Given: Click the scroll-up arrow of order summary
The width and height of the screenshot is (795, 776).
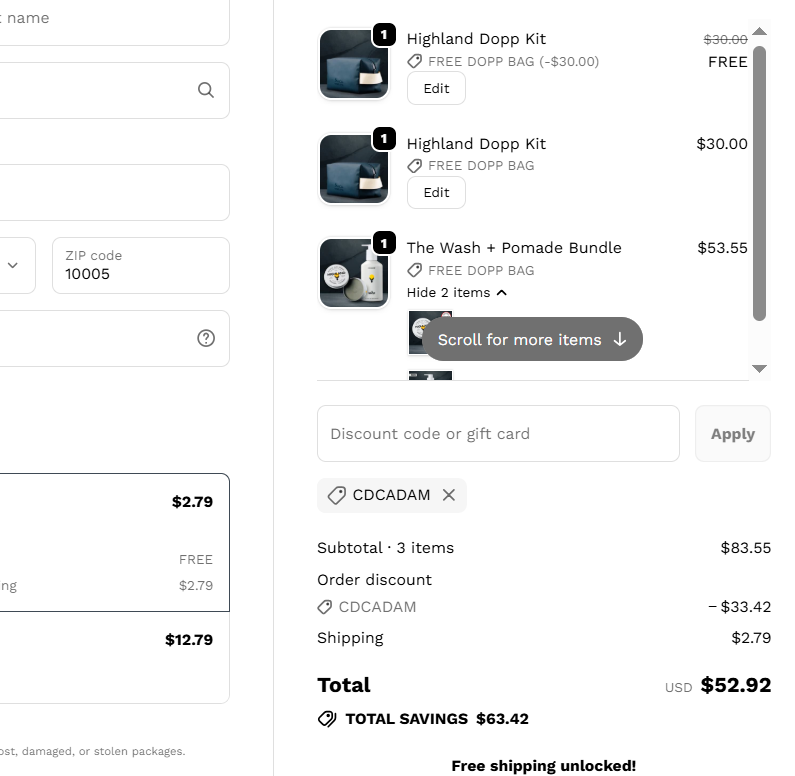Looking at the screenshot, I should tap(759, 31).
